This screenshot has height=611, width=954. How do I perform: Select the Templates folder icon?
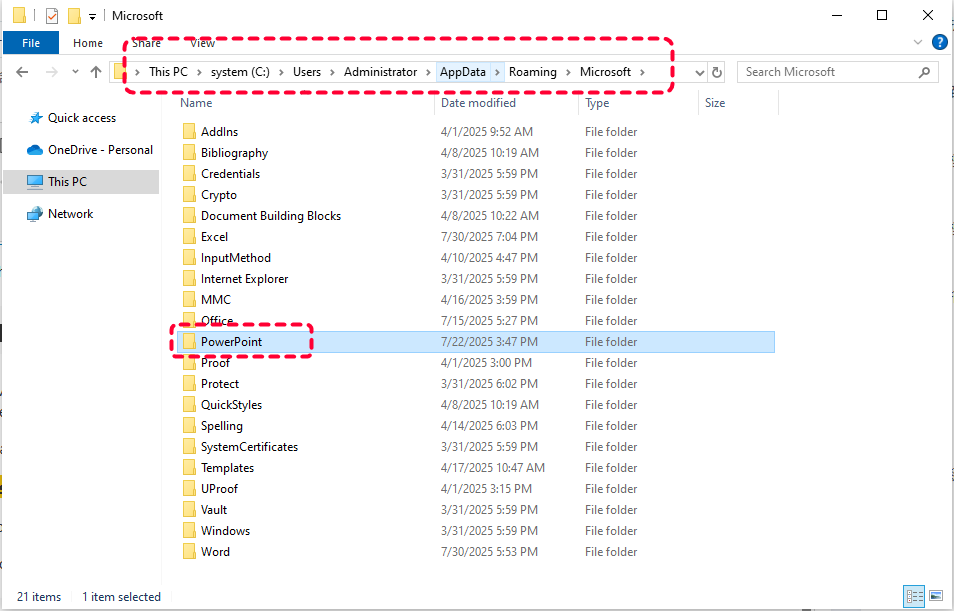pos(189,467)
